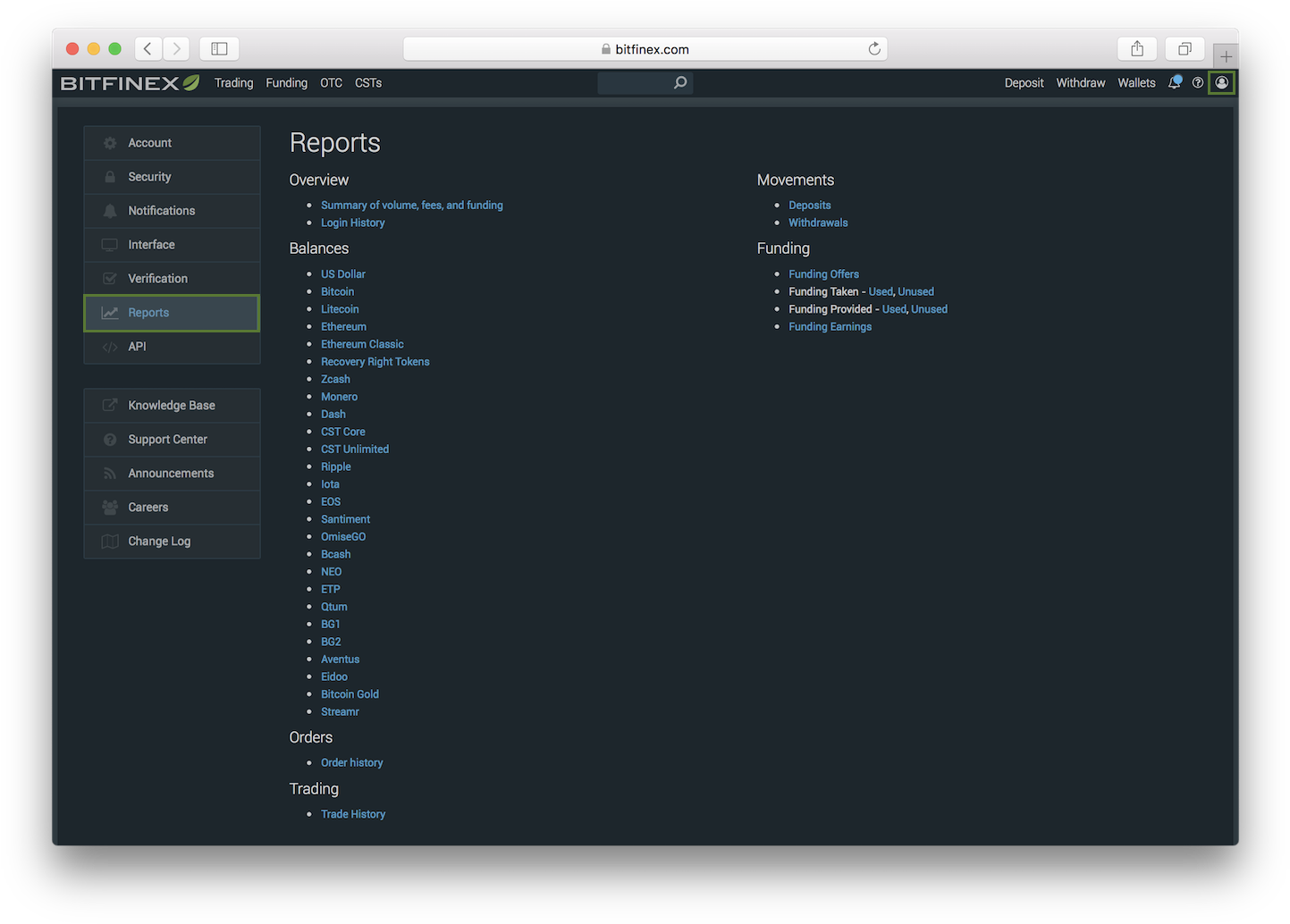Click the Announcements feed icon

coord(110,474)
